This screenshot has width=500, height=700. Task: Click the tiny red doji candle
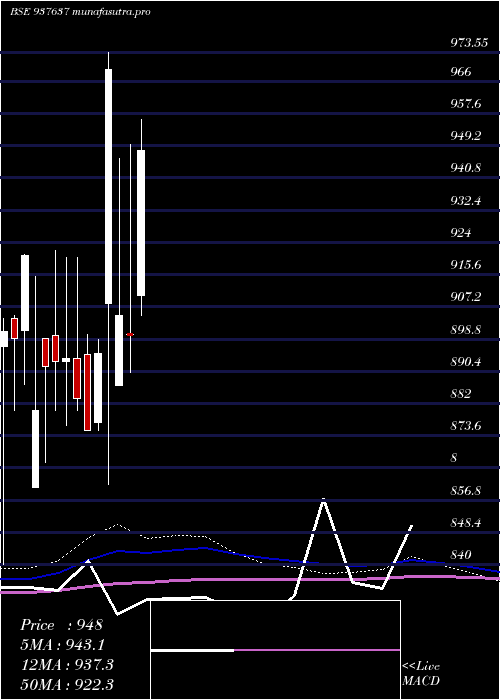[130, 334]
